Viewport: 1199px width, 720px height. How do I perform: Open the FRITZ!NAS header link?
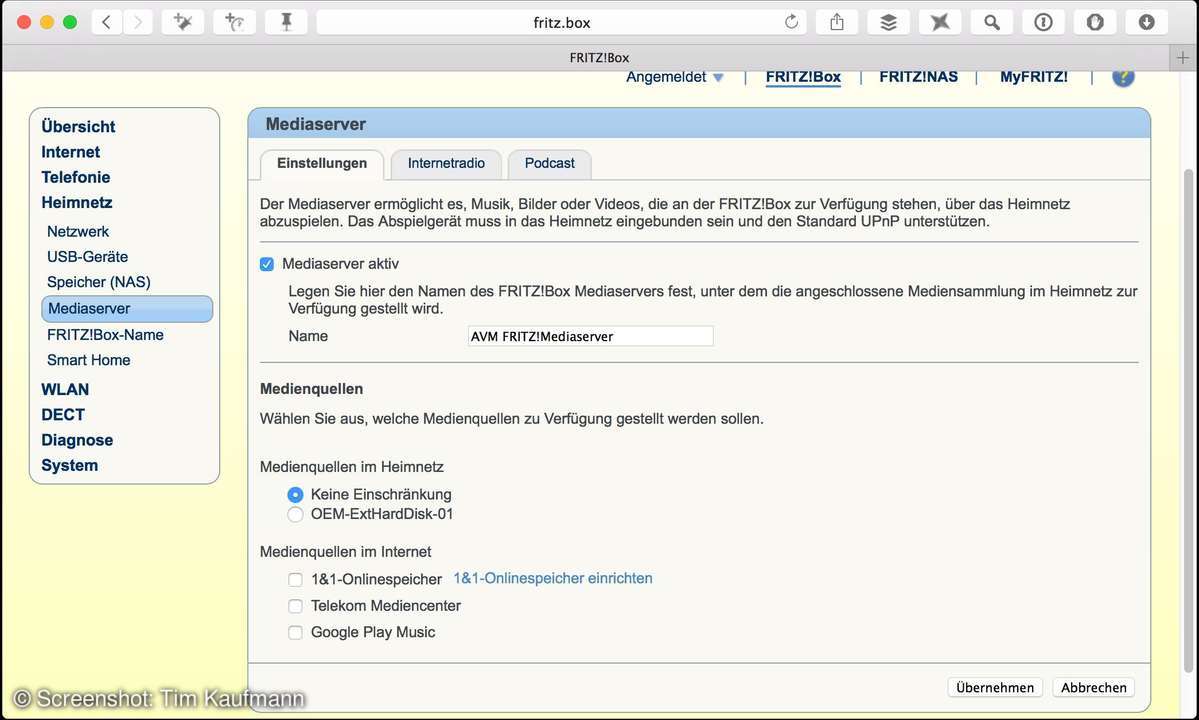pos(918,76)
